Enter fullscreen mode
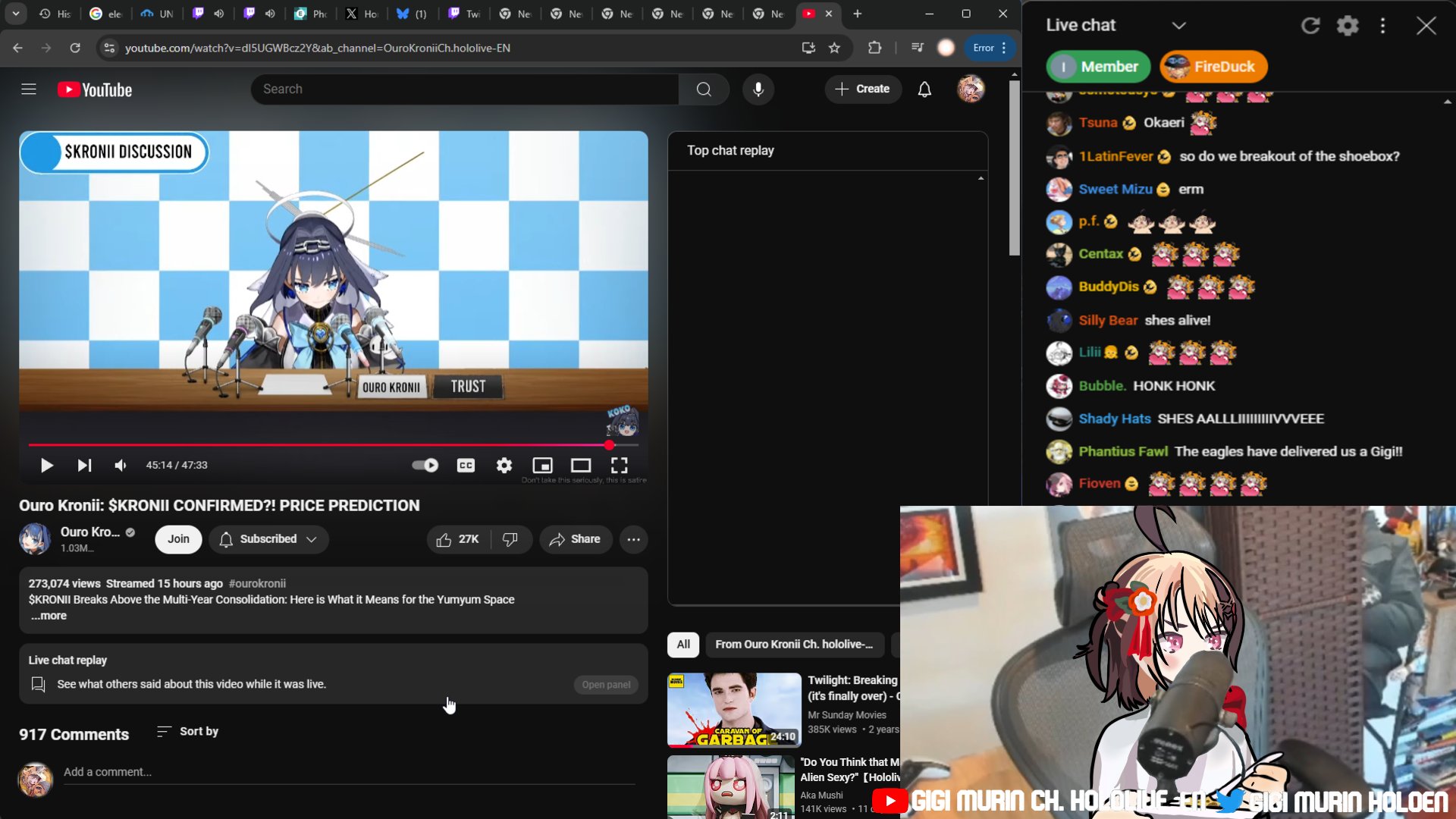 [620, 466]
